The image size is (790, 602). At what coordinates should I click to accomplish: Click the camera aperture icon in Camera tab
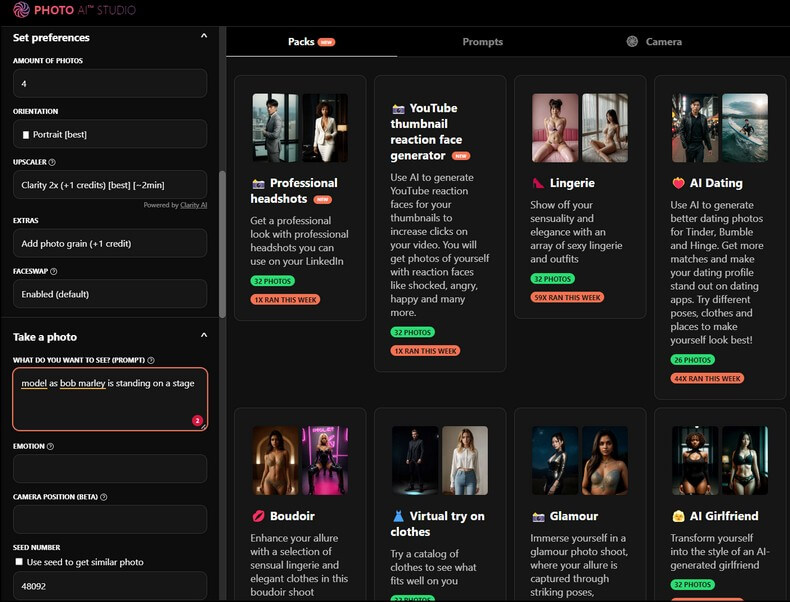point(632,42)
